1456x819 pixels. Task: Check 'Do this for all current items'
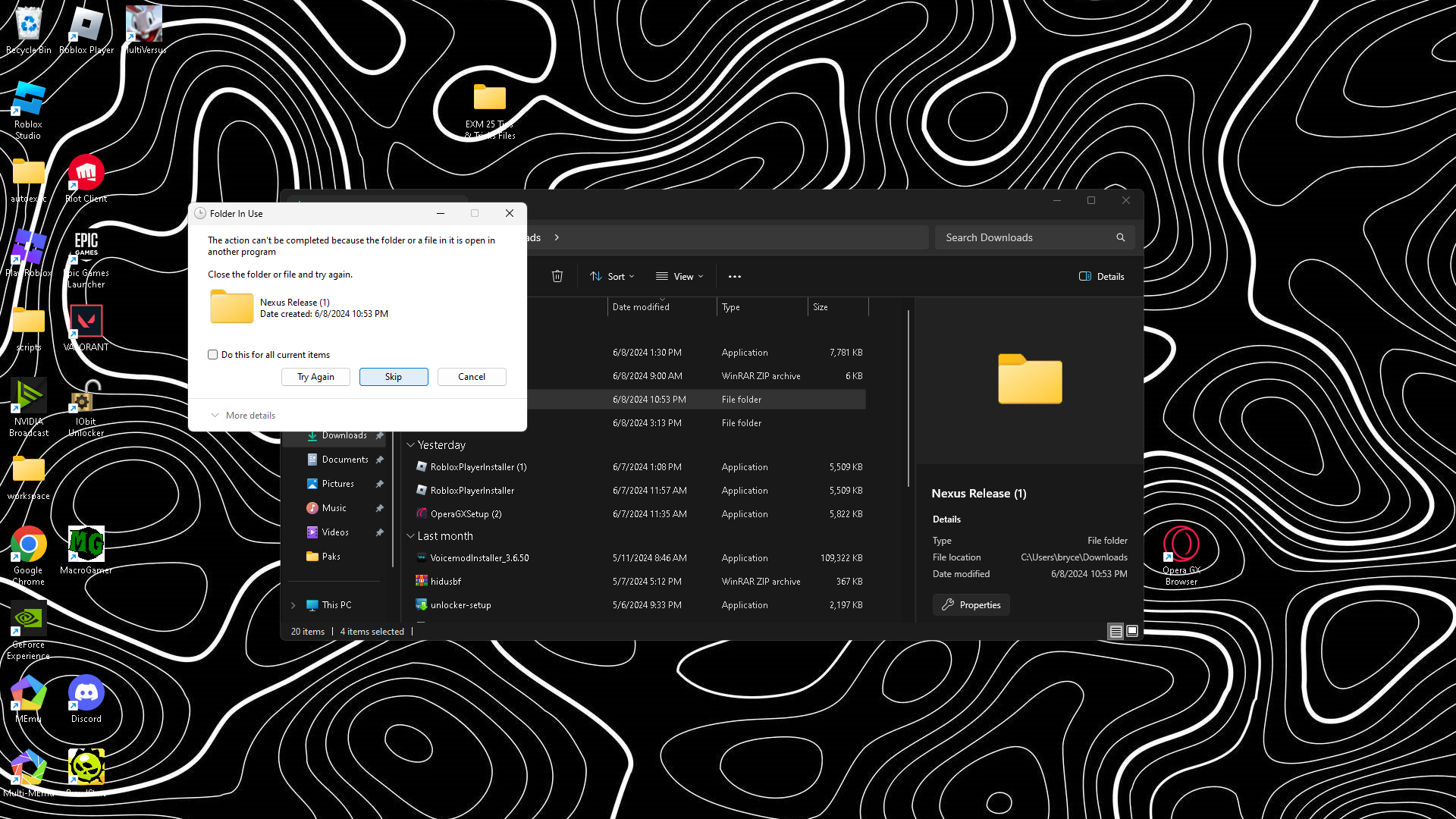coord(213,355)
